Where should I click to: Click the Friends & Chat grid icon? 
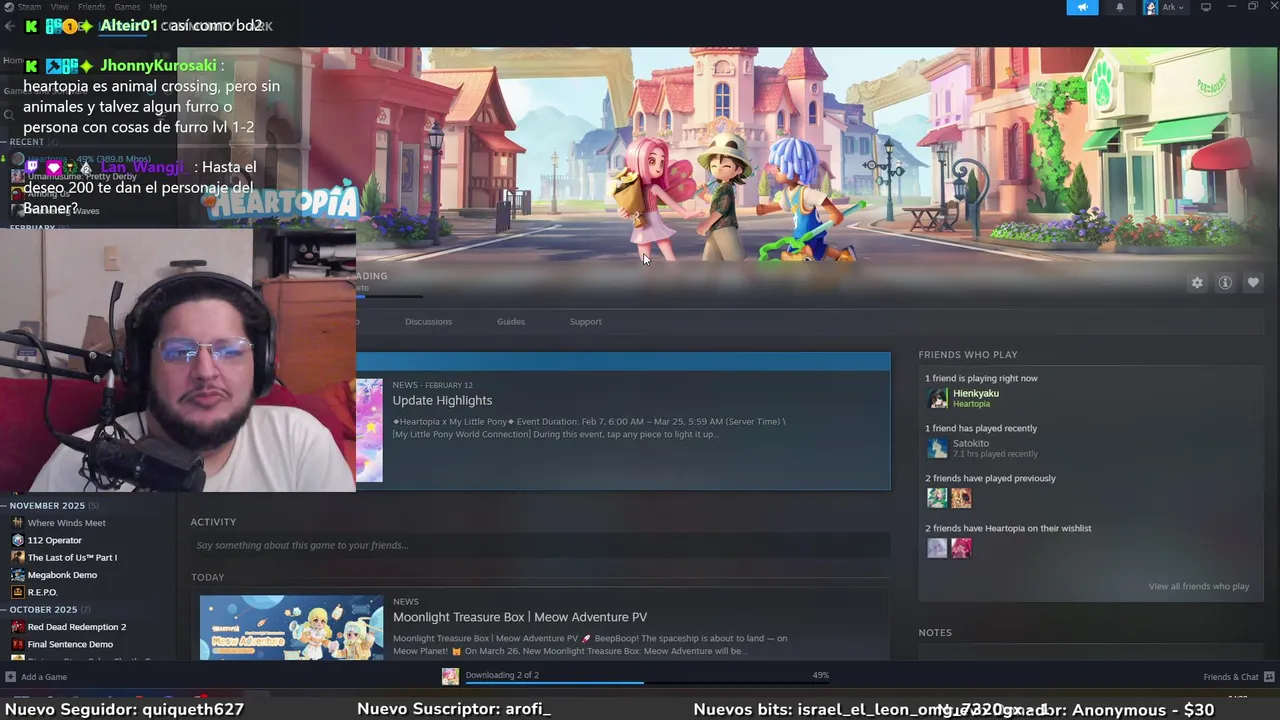(1269, 677)
